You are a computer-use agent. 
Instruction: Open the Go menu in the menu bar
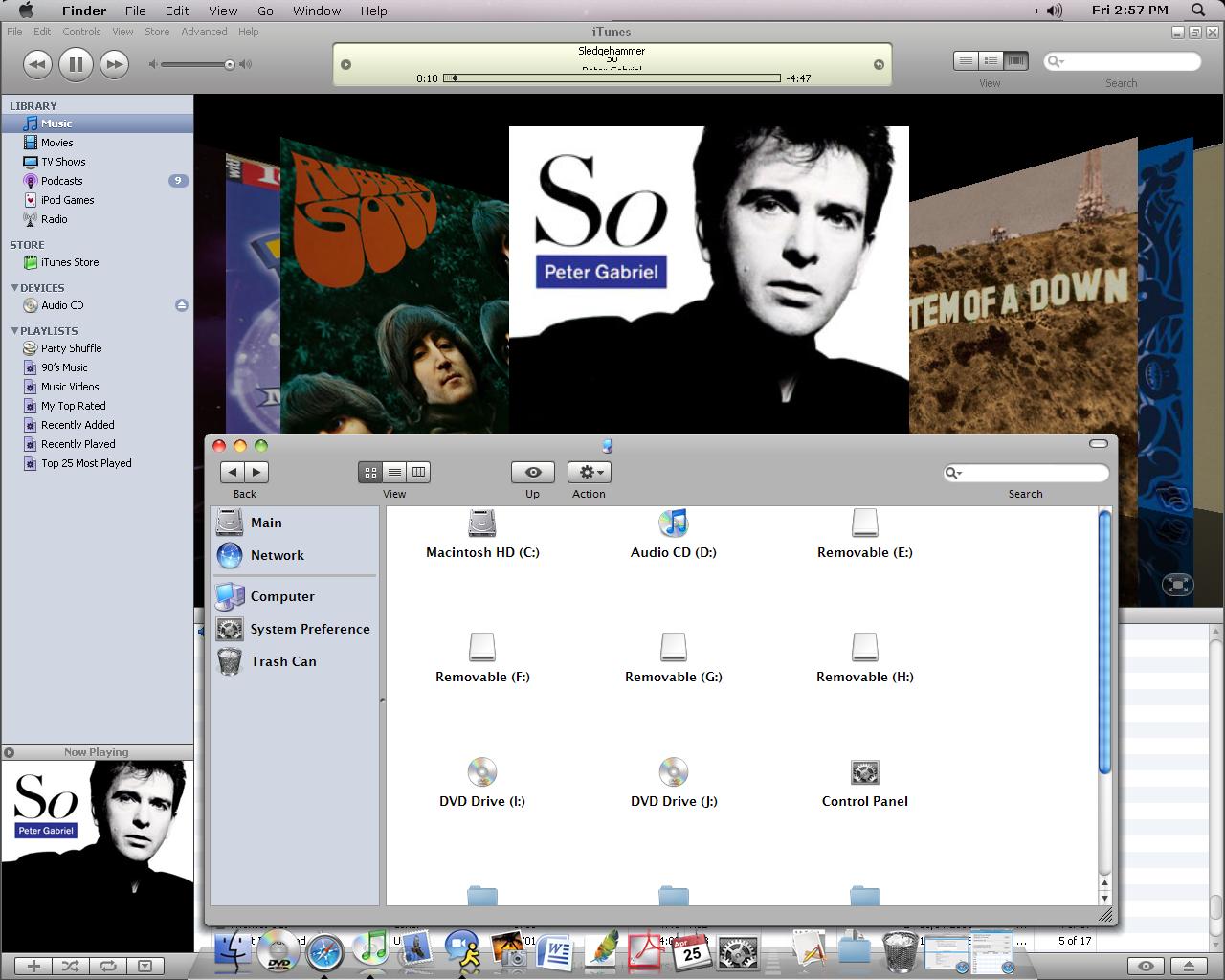click(x=265, y=11)
